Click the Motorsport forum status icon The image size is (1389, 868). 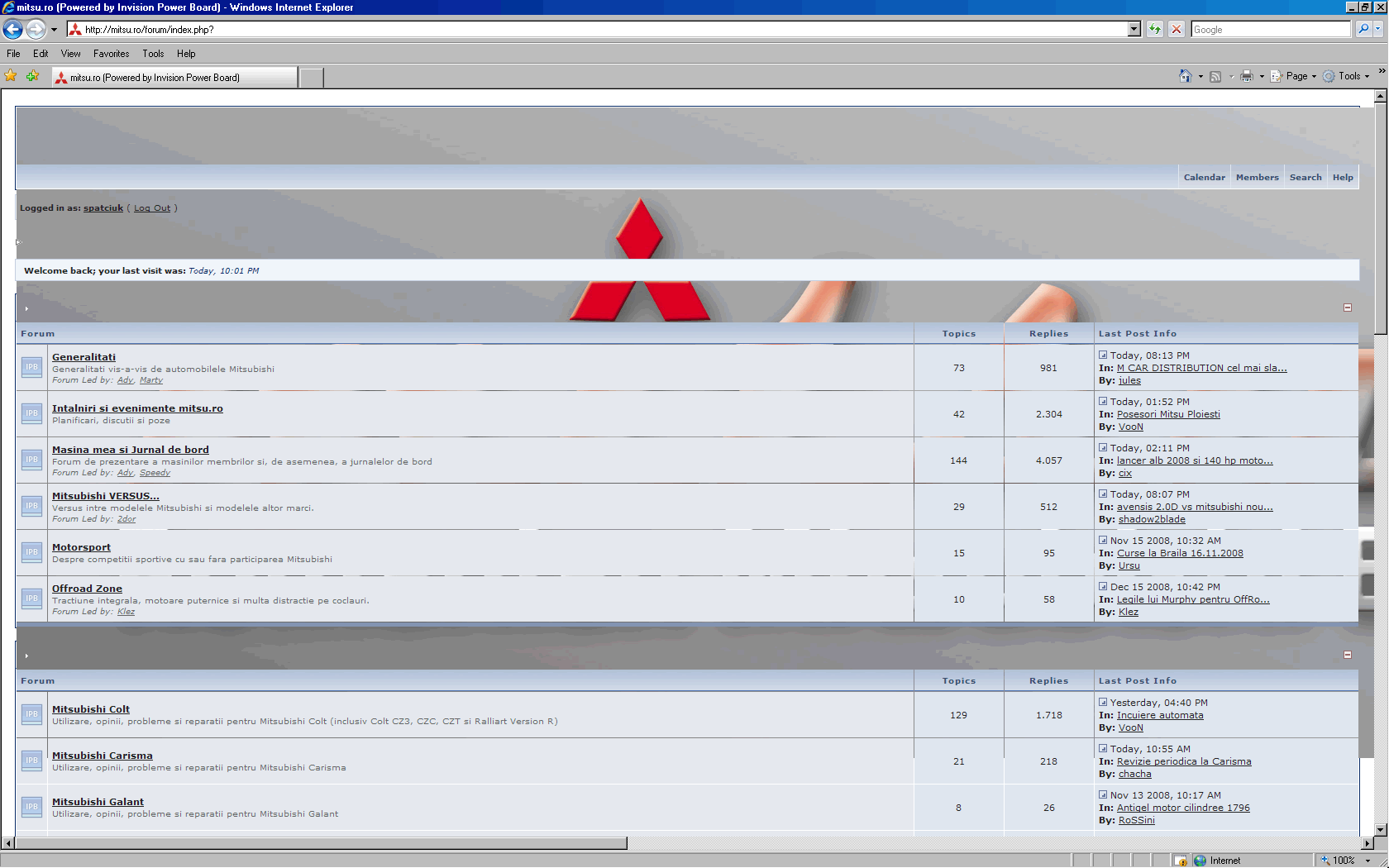click(x=31, y=552)
